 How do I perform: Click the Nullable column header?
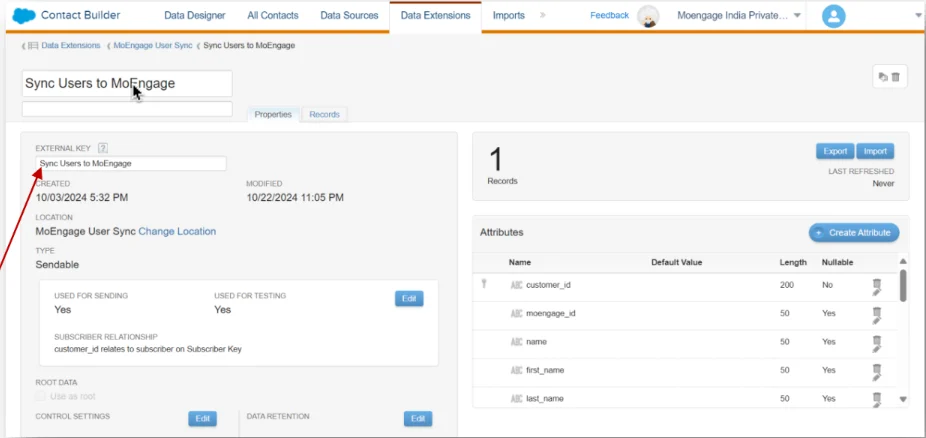837,262
